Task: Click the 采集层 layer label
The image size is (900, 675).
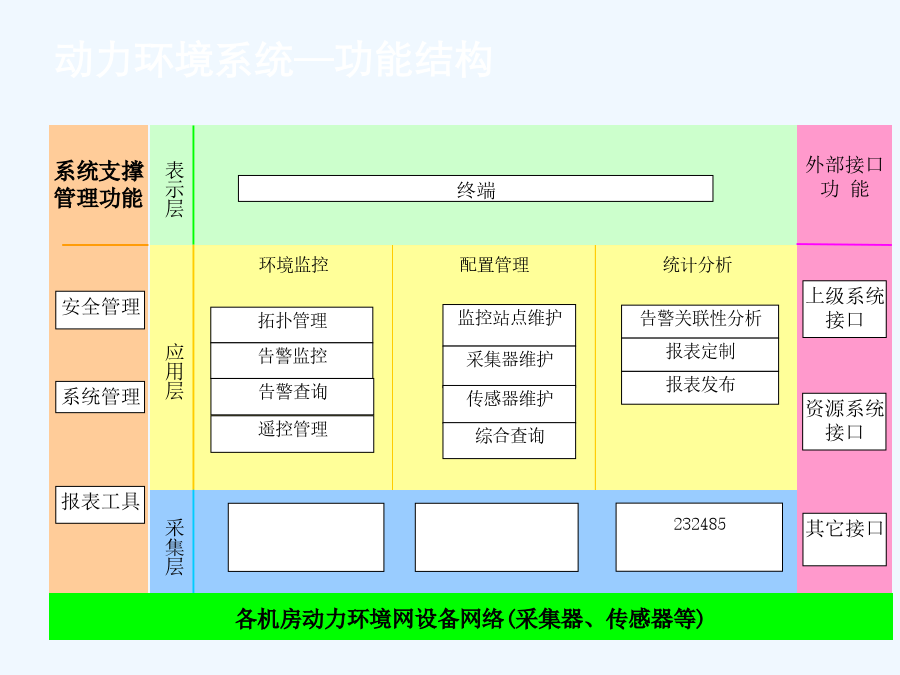Action: click(x=174, y=547)
